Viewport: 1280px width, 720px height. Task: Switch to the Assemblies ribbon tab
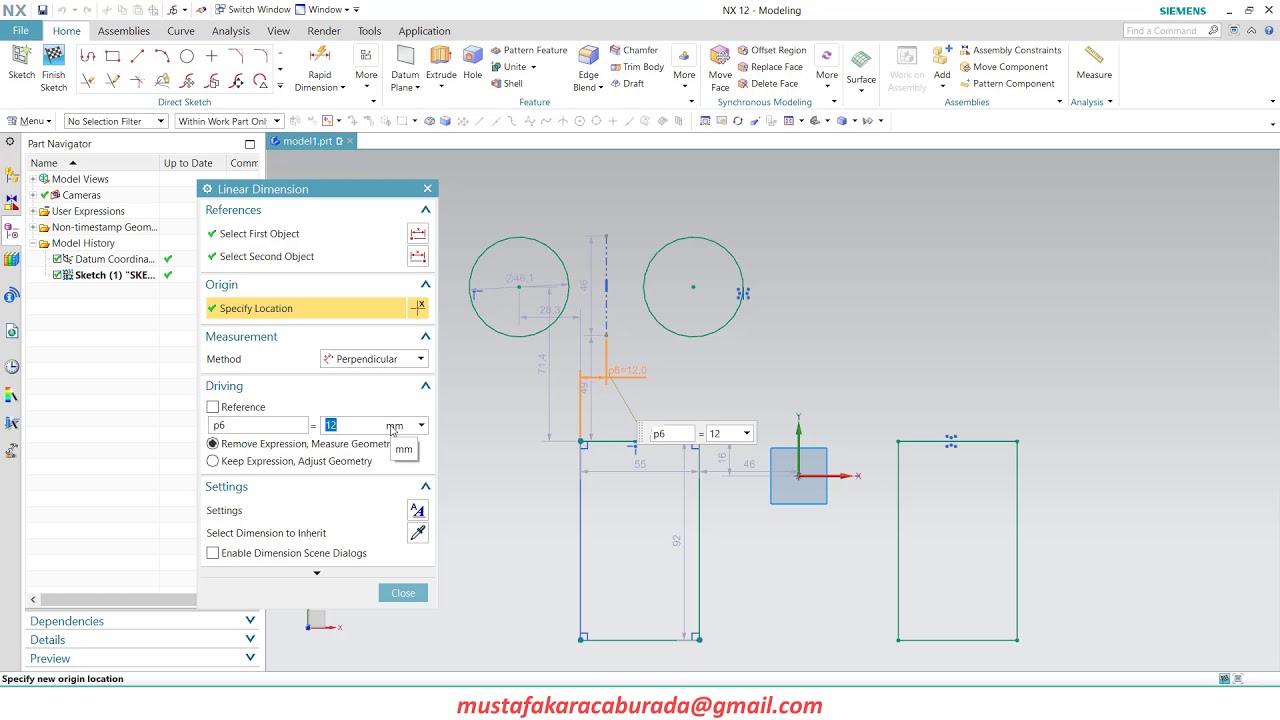(x=124, y=31)
